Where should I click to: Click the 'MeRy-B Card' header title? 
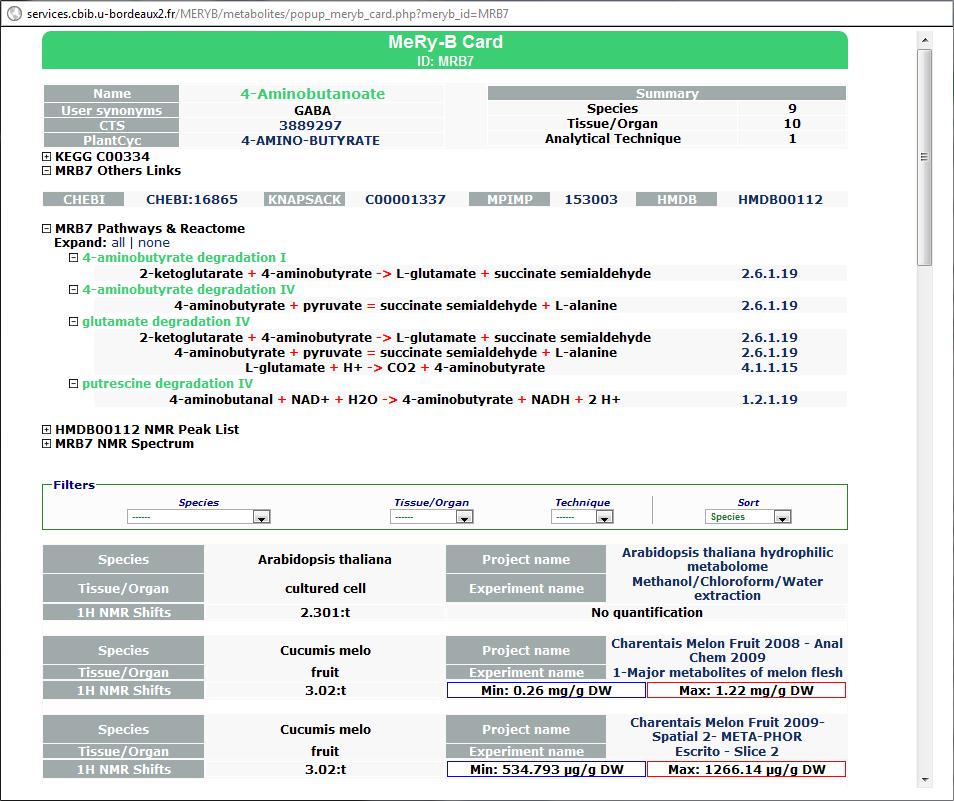445,42
